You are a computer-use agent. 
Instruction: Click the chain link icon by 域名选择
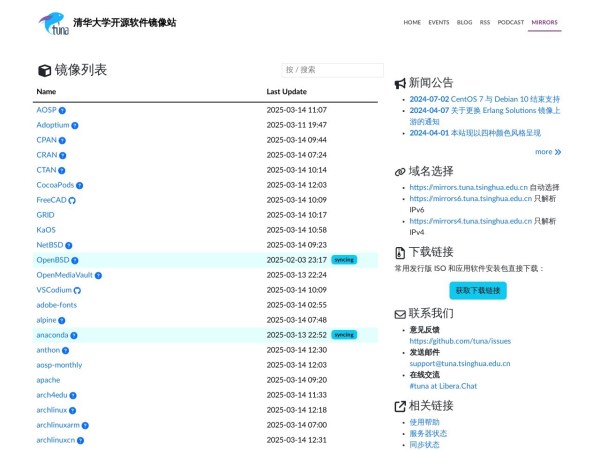(x=400, y=172)
